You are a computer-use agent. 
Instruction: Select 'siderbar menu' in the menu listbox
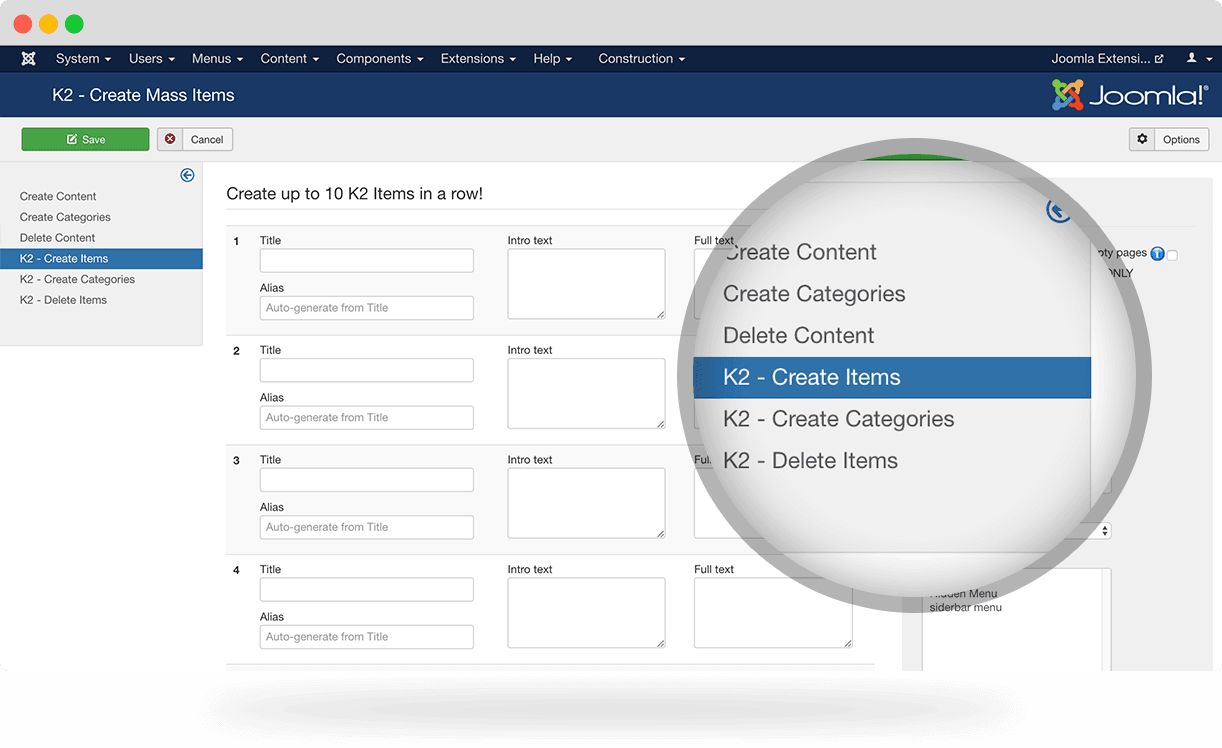965,607
